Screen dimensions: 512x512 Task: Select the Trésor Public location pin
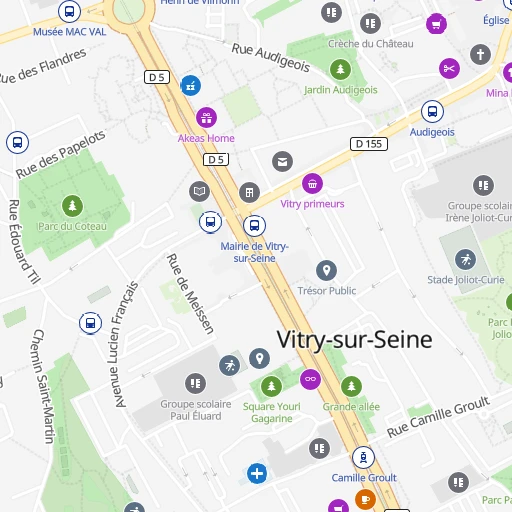click(326, 270)
